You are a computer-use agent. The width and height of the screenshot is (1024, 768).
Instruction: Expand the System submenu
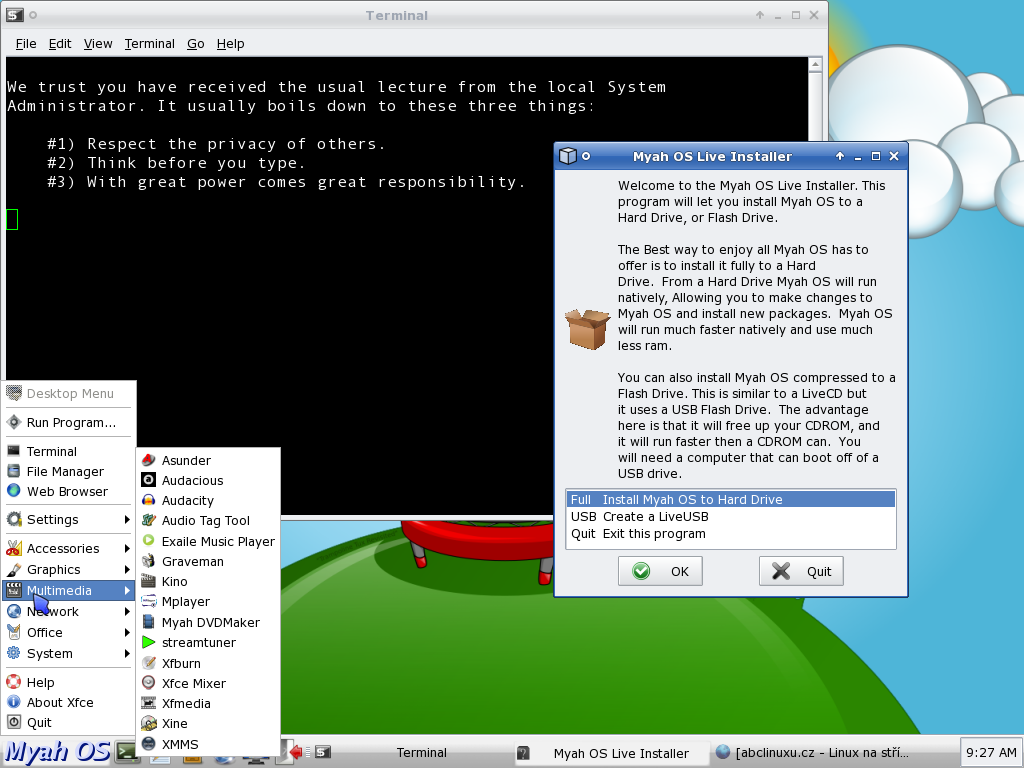tap(69, 654)
